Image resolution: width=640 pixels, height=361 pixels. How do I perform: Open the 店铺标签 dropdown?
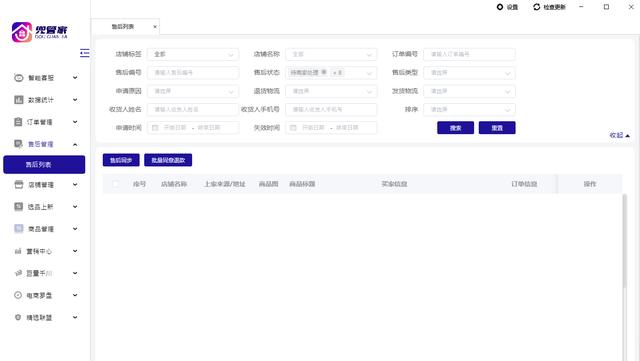point(193,54)
